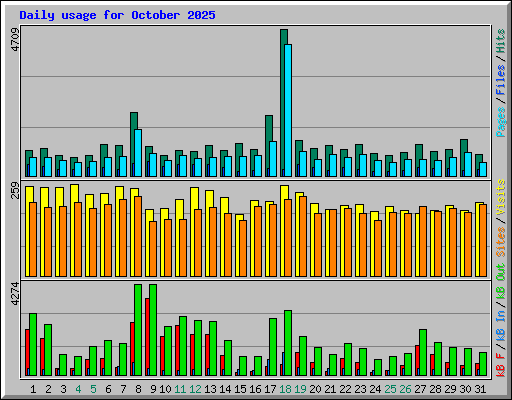This screenshot has height=400, width=512.
Task: Click day label 28 on the x-axis
Action: tap(435, 389)
